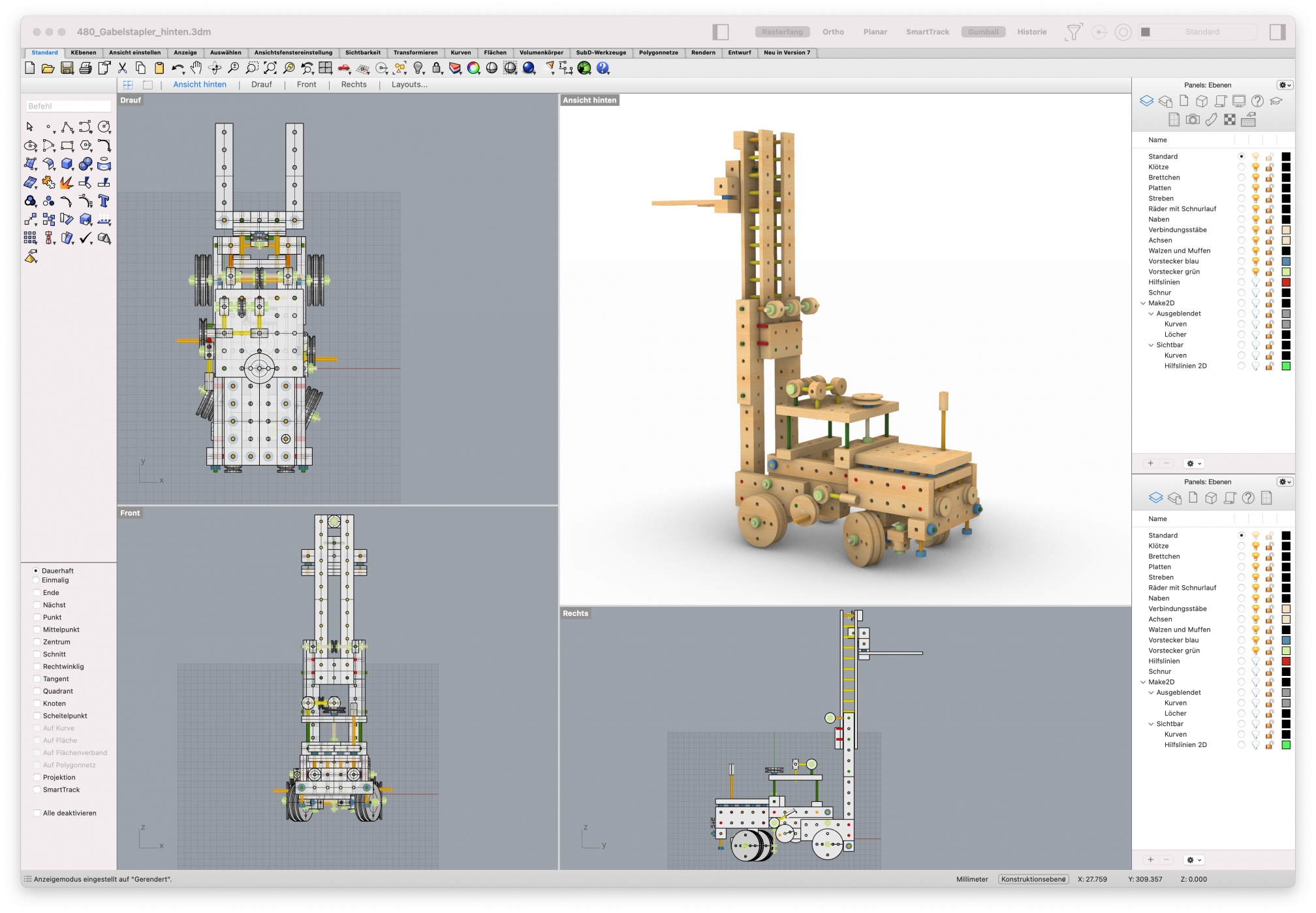Click the Print icon in toolbar
This screenshot has width=1316, height=913.
coord(86,68)
